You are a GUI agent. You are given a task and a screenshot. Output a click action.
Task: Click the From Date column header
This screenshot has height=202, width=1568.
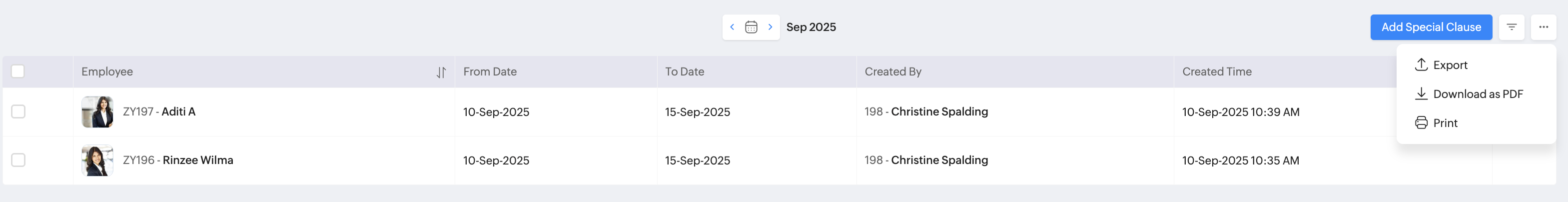coord(489,72)
